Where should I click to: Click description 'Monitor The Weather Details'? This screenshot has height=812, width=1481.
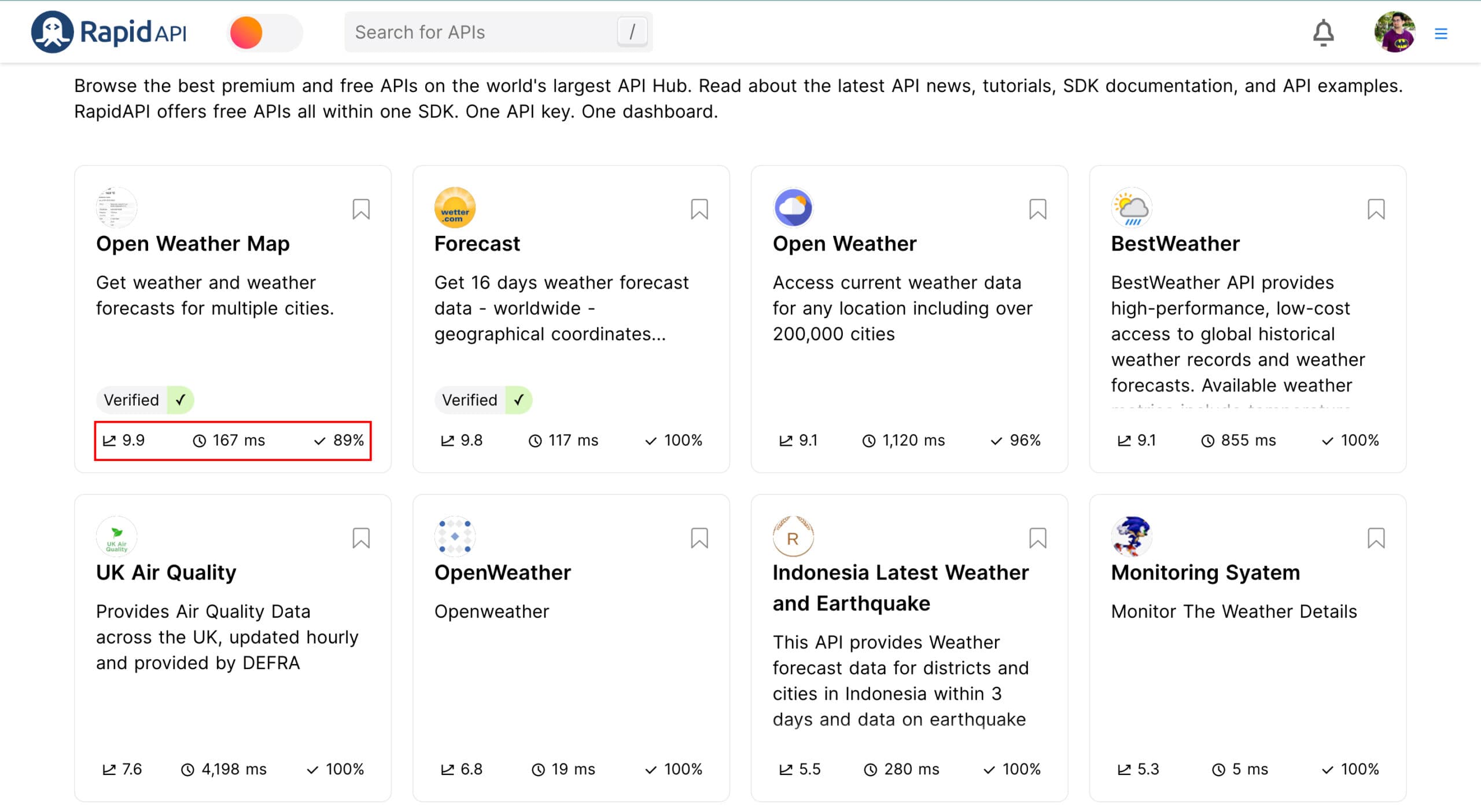point(1234,611)
